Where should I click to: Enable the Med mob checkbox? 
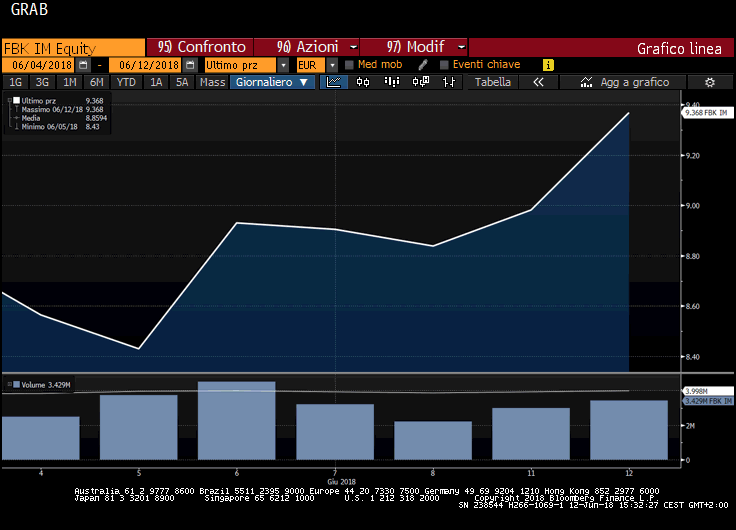[x=349, y=65]
